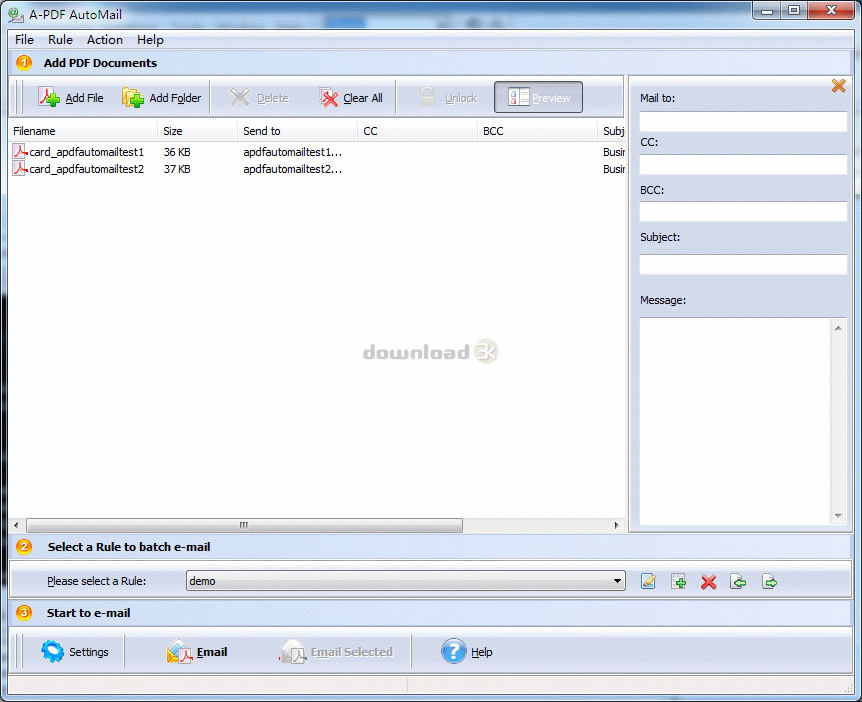Viewport: 862px width, 702px height.
Task: Close the mail preview panel with orange X
Action: pyautogui.click(x=838, y=86)
